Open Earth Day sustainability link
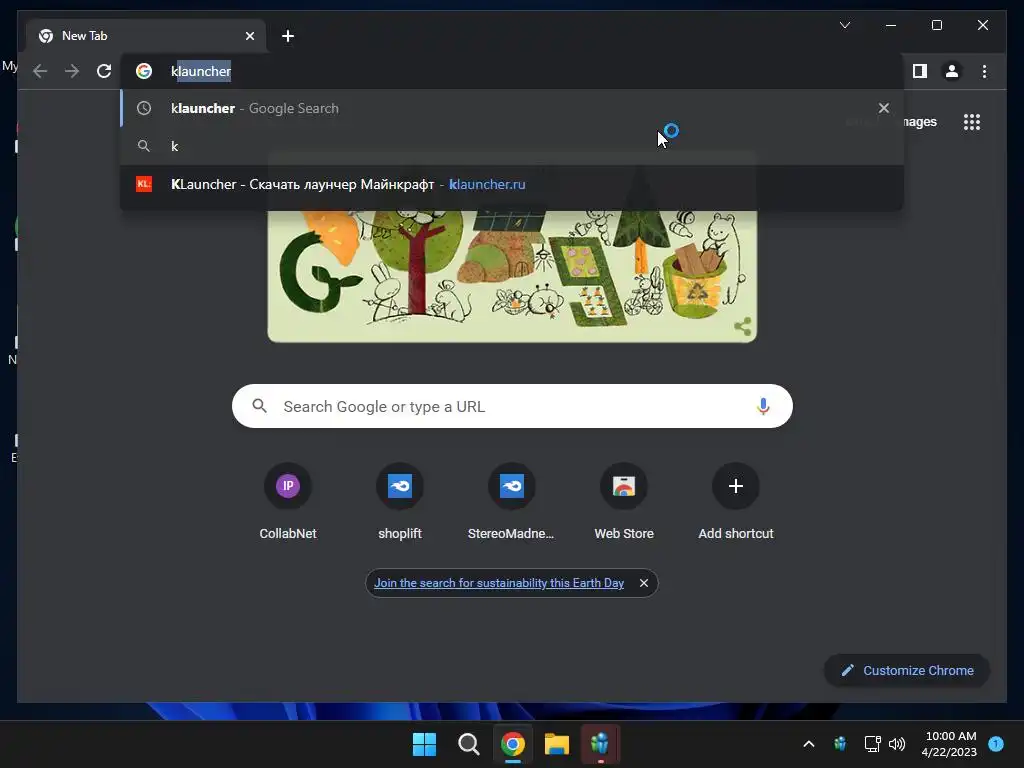The height and width of the screenshot is (768, 1024). (499, 583)
